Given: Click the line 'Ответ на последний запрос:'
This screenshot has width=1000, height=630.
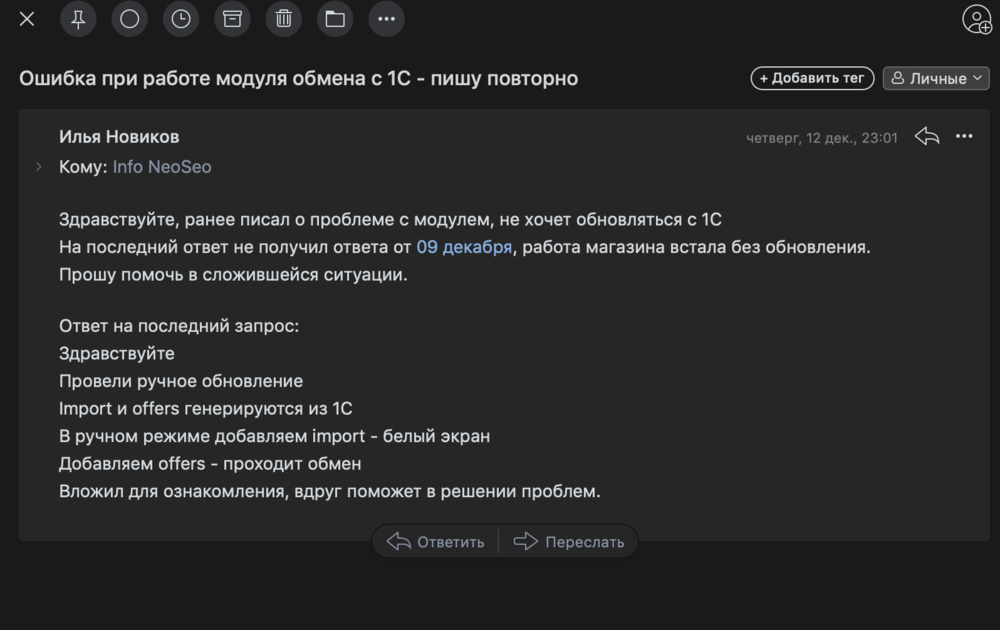Looking at the screenshot, I should [x=179, y=326].
